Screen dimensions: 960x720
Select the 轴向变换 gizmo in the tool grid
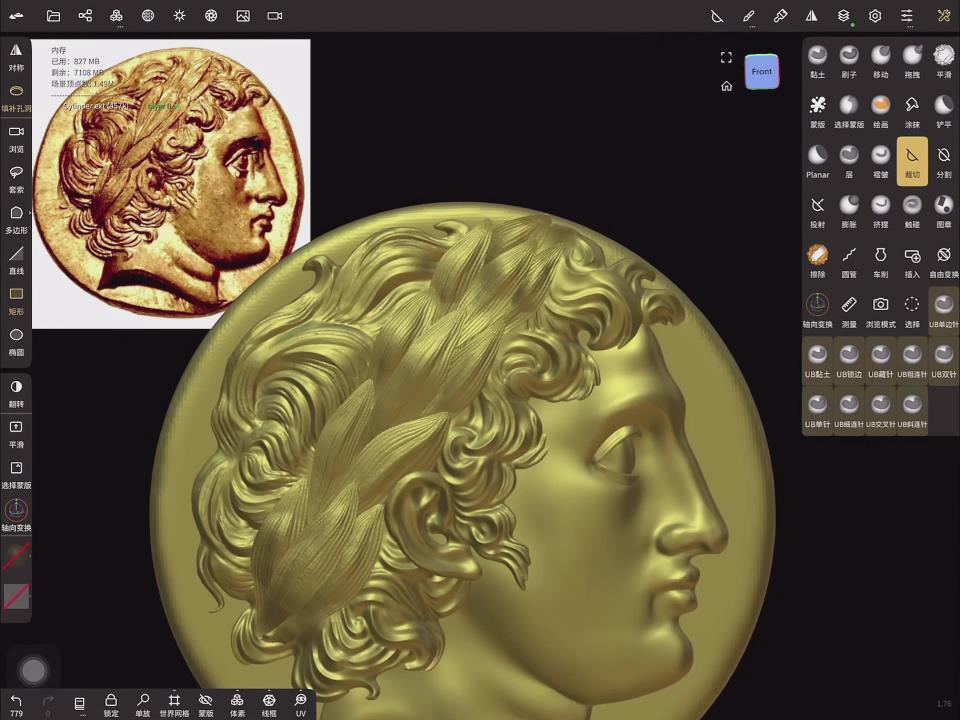pos(817,311)
